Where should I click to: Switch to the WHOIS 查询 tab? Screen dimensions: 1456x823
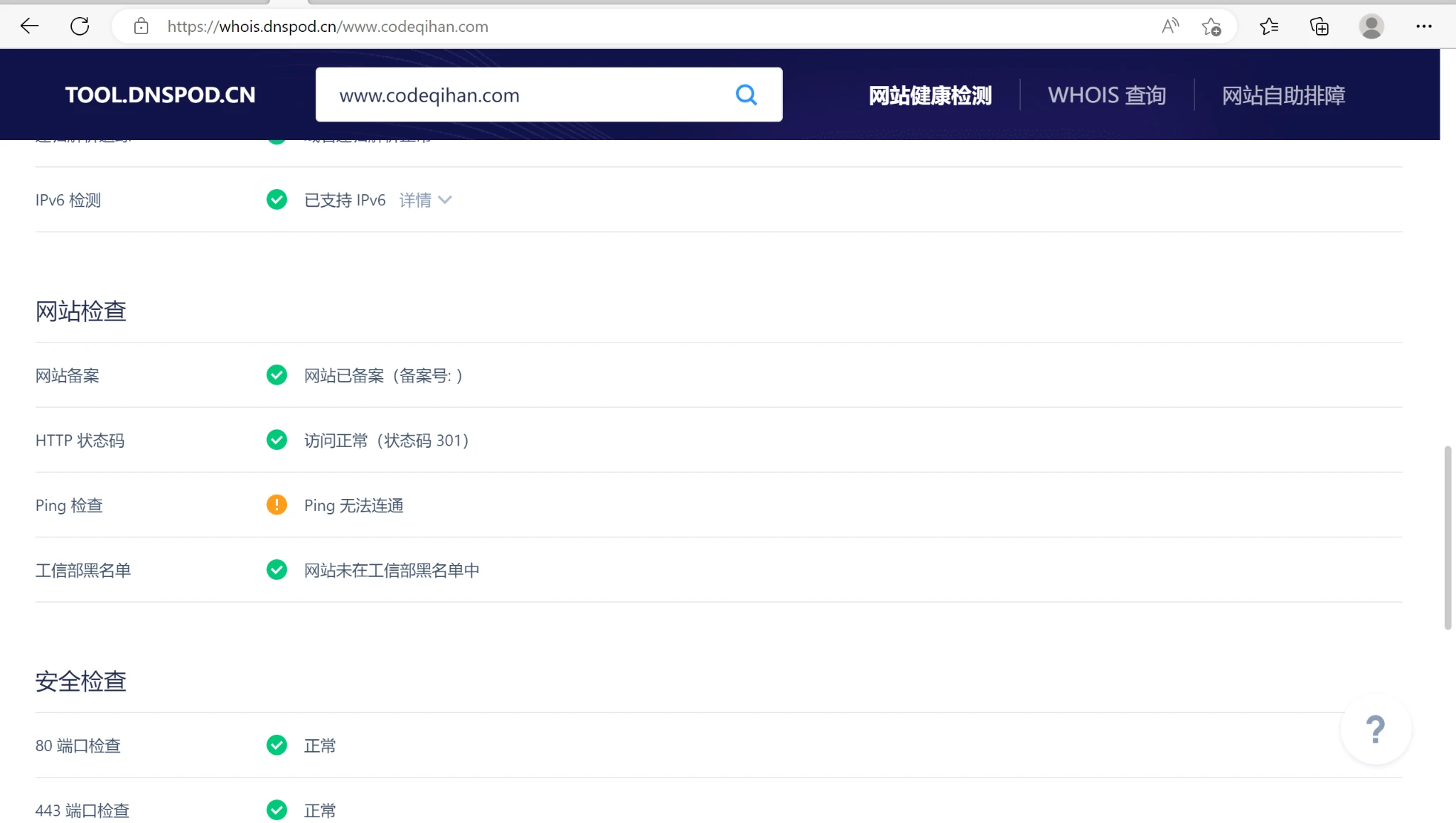[x=1106, y=95]
